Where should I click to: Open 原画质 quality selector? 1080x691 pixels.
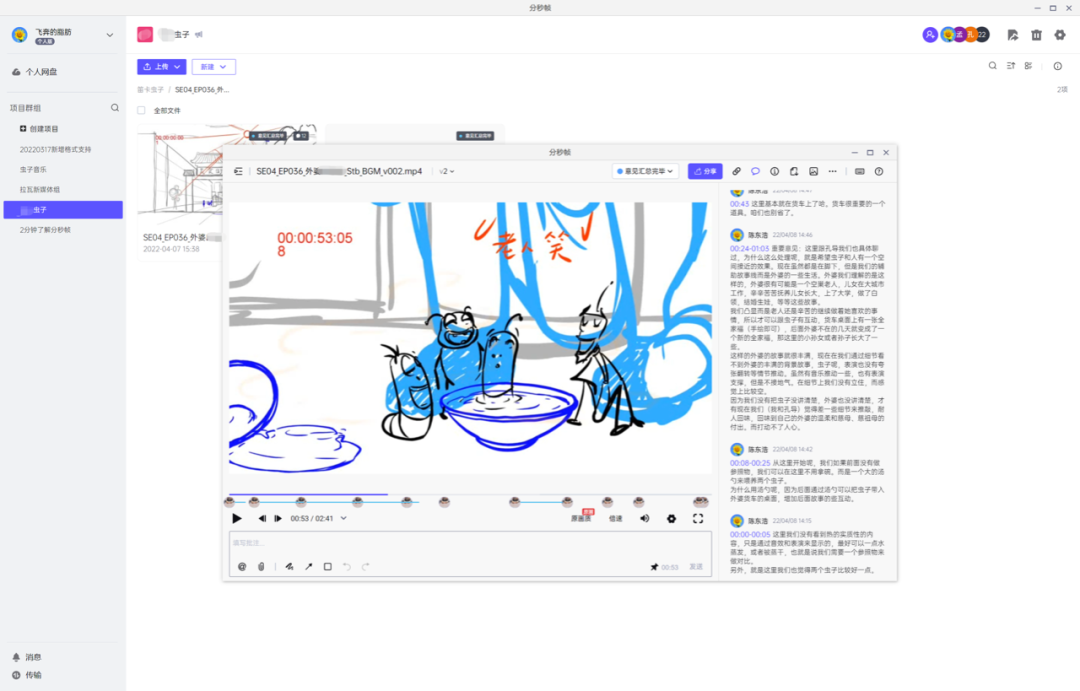(581, 518)
